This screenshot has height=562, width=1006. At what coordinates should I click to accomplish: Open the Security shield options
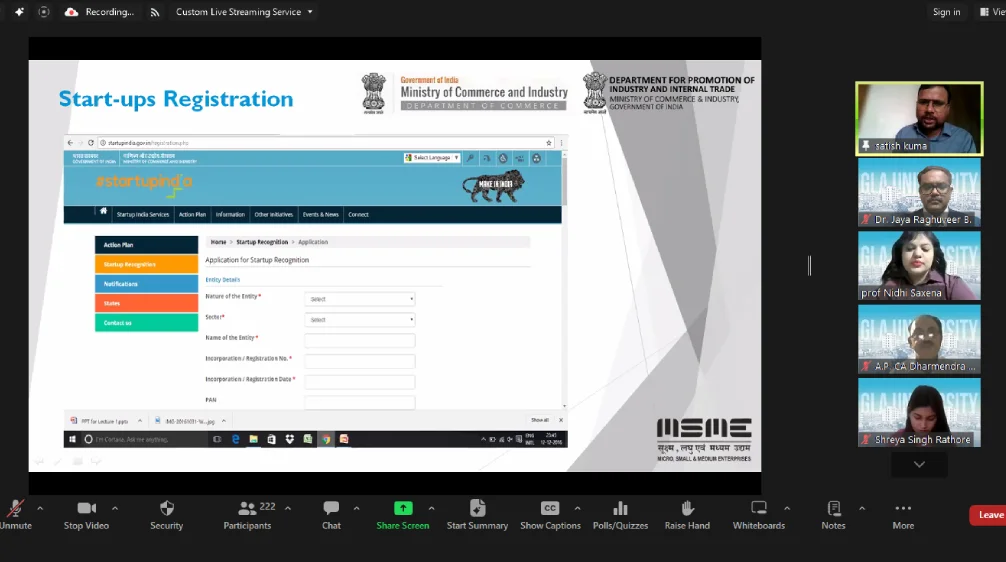pyautogui.click(x=167, y=515)
